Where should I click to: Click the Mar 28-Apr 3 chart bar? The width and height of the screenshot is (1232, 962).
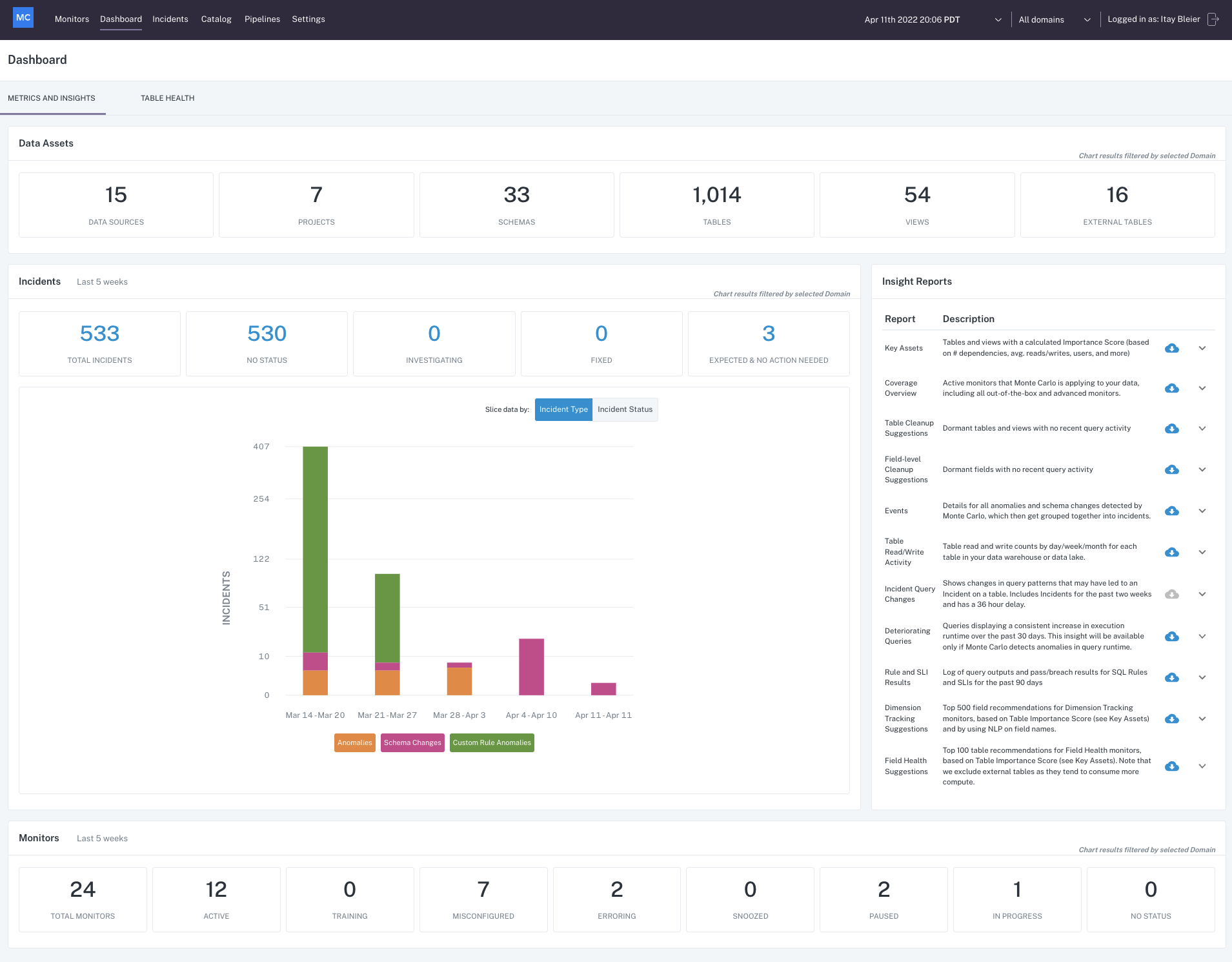[x=459, y=679]
